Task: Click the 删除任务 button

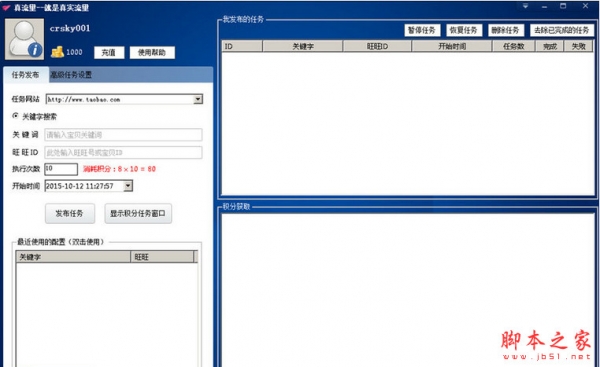Action: [x=506, y=30]
